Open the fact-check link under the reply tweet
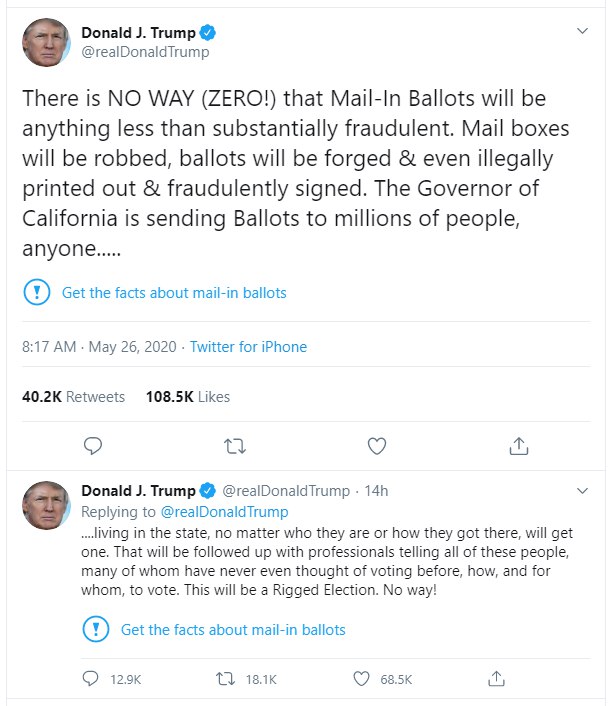The height and width of the screenshot is (706, 611). (233, 630)
